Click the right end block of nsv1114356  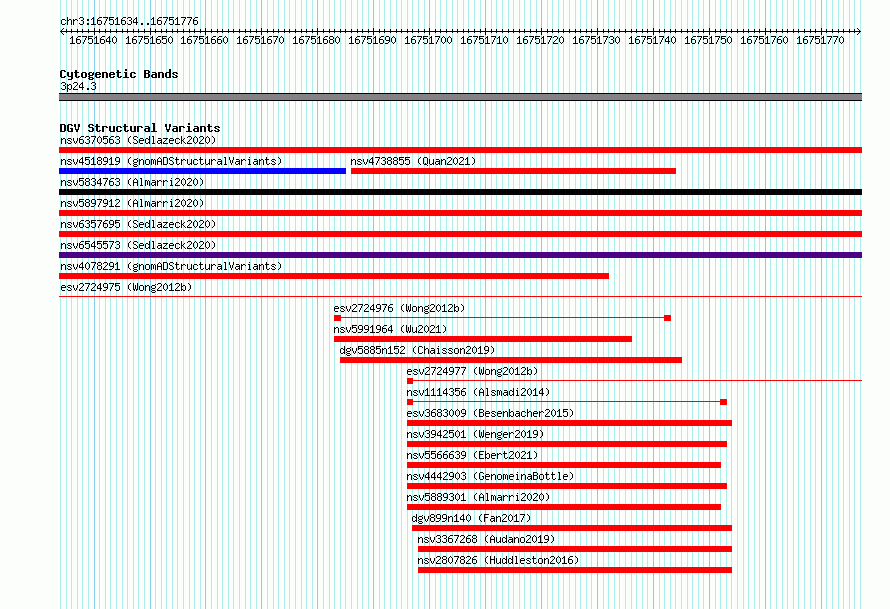(723, 402)
